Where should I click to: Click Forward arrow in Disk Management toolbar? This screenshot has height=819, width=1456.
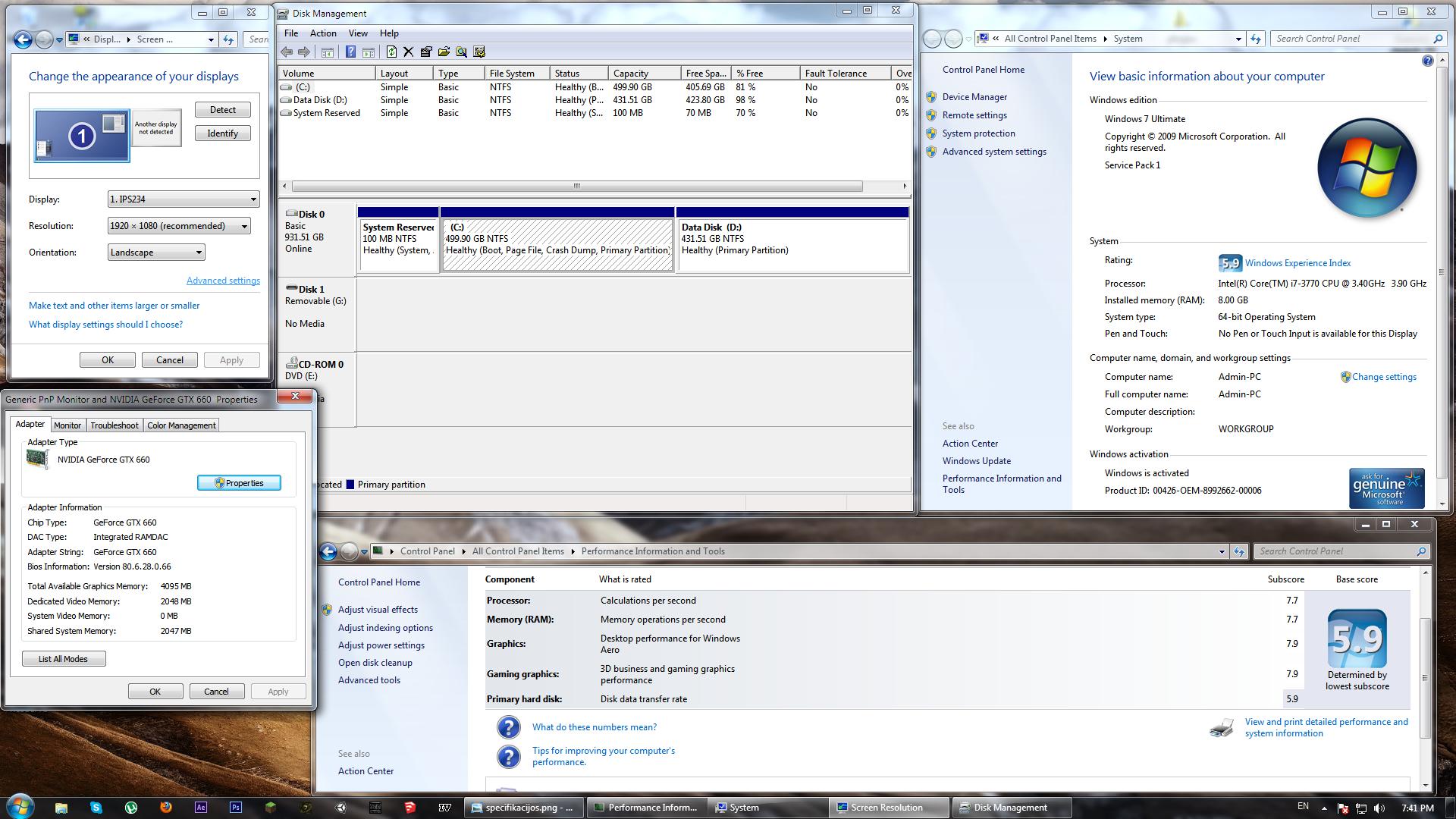click(304, 52)
